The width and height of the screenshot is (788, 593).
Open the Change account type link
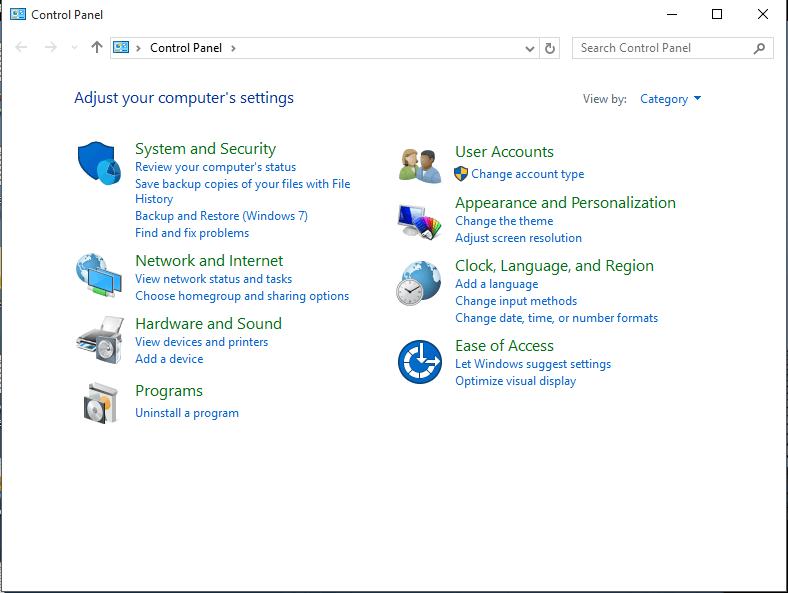[x=527, y=174]
